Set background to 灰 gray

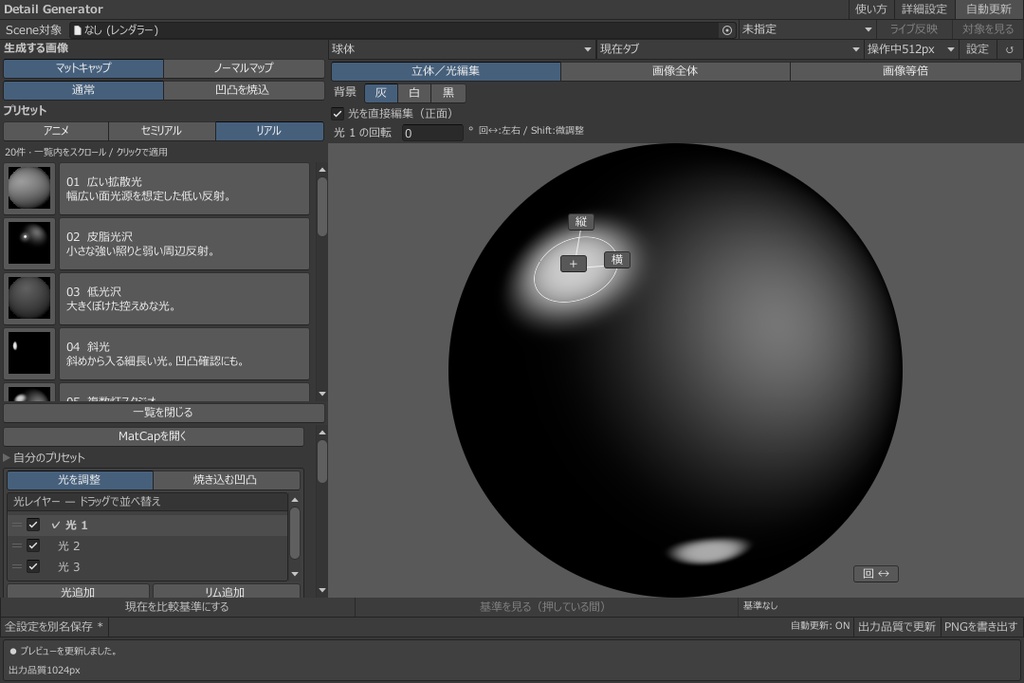pyautogui.click(x=381, y=93)
